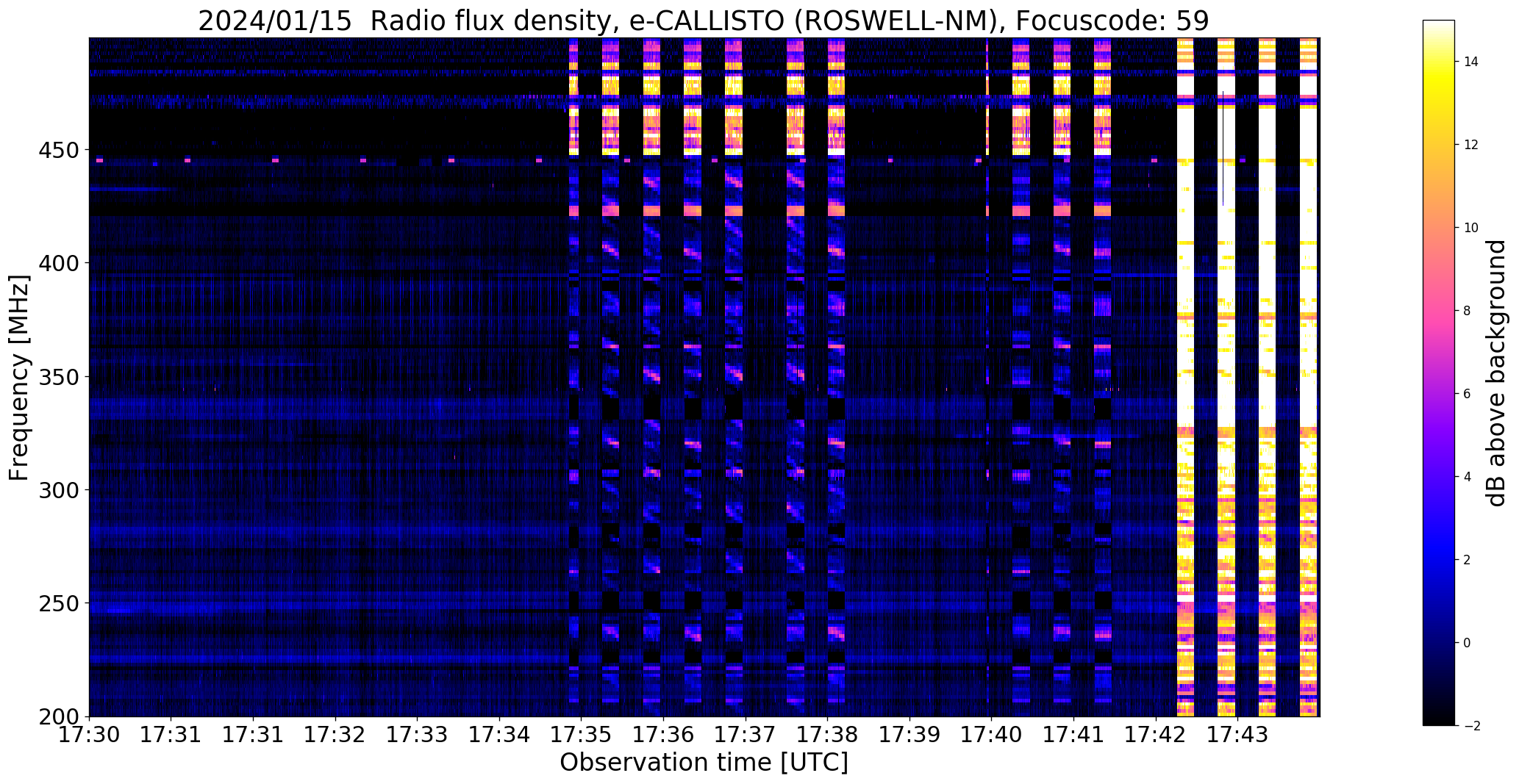This screenshot has width=1519, height=784.
Task: Click the 350 frequency tick label
Action: click(x=60, y=377)
